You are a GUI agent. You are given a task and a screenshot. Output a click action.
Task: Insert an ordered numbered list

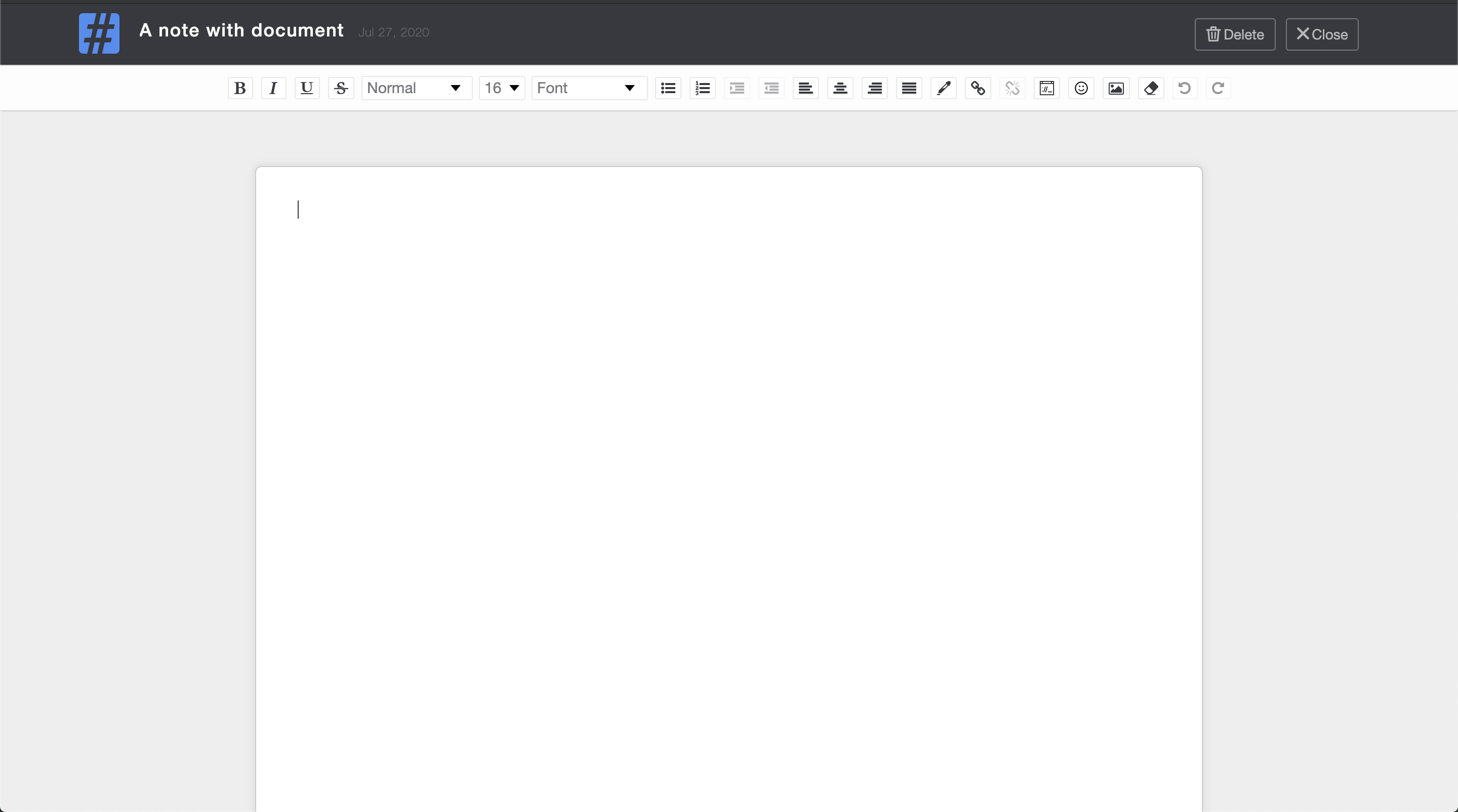click(703, 88)
